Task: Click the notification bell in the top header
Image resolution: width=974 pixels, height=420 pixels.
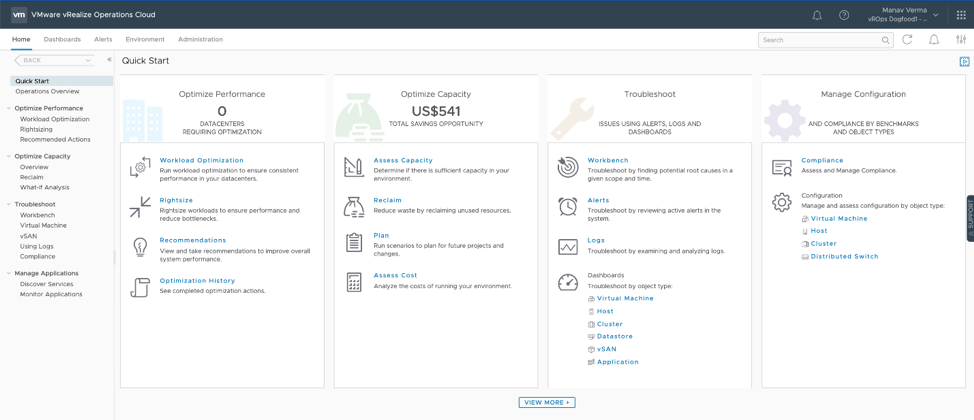Action: [x=817, y=15]
